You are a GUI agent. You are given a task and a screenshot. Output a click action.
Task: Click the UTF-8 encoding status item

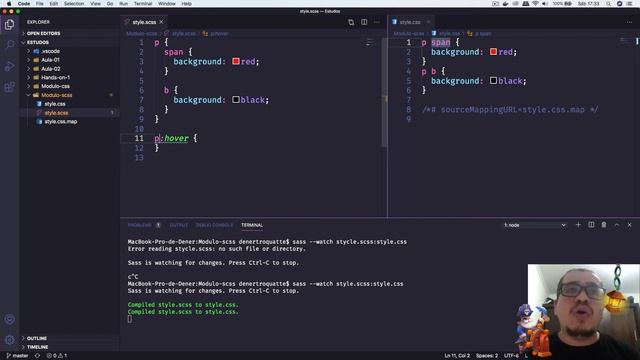[511, 356]
